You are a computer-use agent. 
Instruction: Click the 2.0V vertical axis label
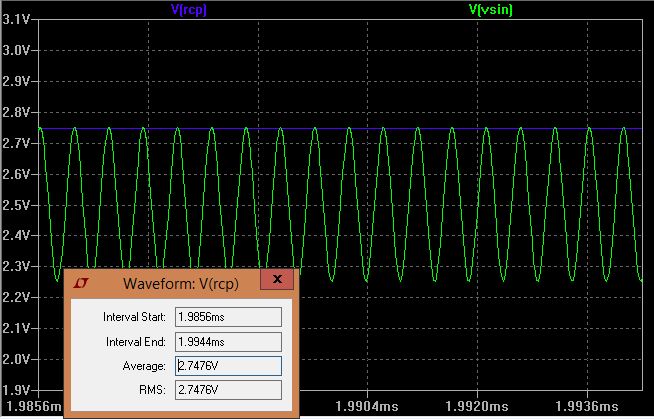tap(16, 359)
